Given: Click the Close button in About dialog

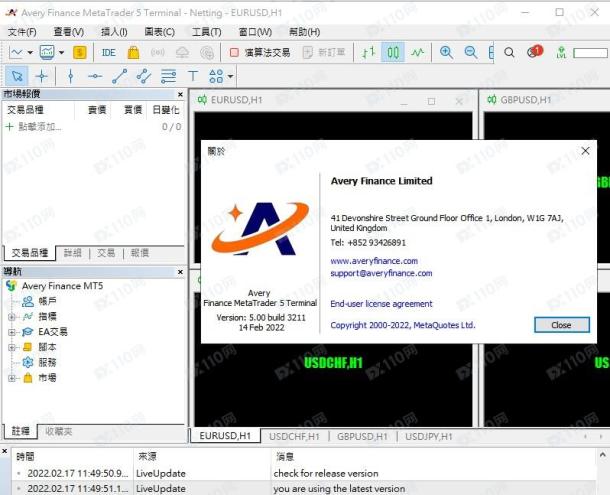Looking at the screenshot, I should 561,325.
